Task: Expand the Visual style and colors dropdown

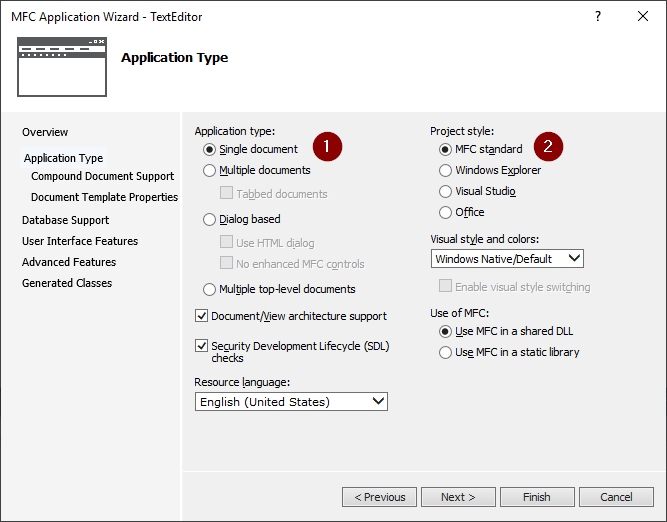Action: (507, 259)
